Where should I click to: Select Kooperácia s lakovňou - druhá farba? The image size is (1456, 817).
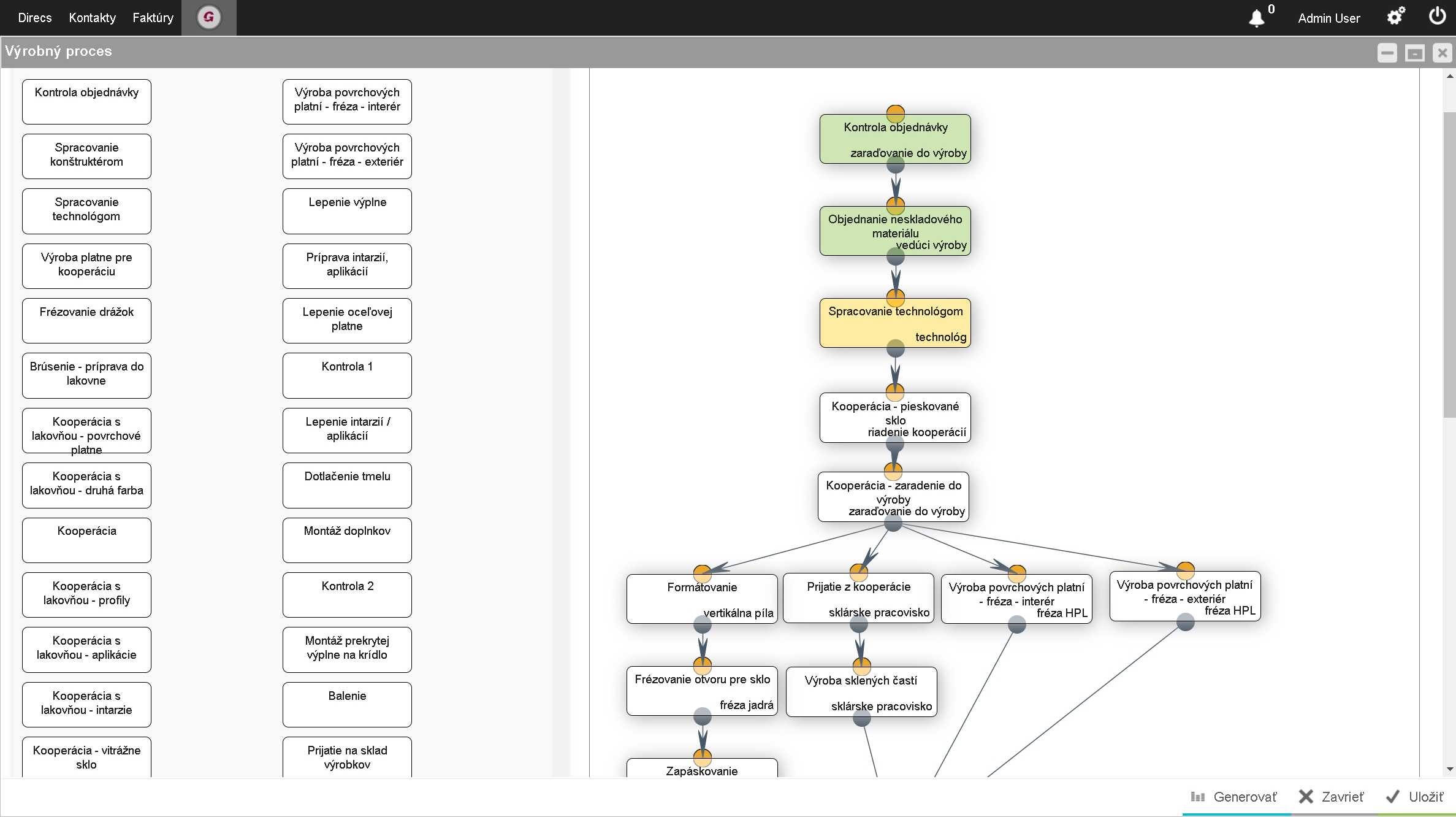pos(86,485)
